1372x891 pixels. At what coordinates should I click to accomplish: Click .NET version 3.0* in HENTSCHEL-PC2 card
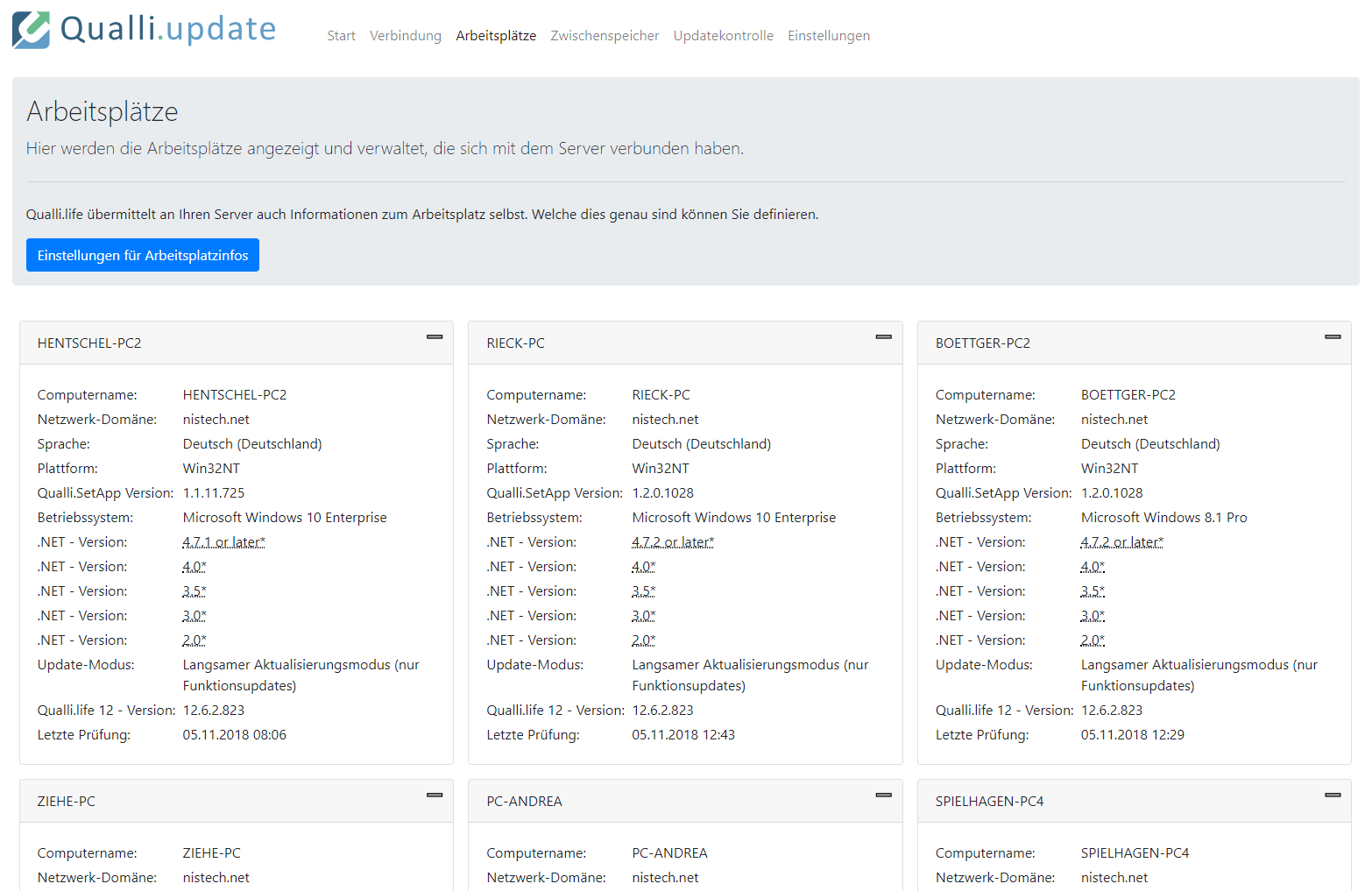[x=194, y=616]
